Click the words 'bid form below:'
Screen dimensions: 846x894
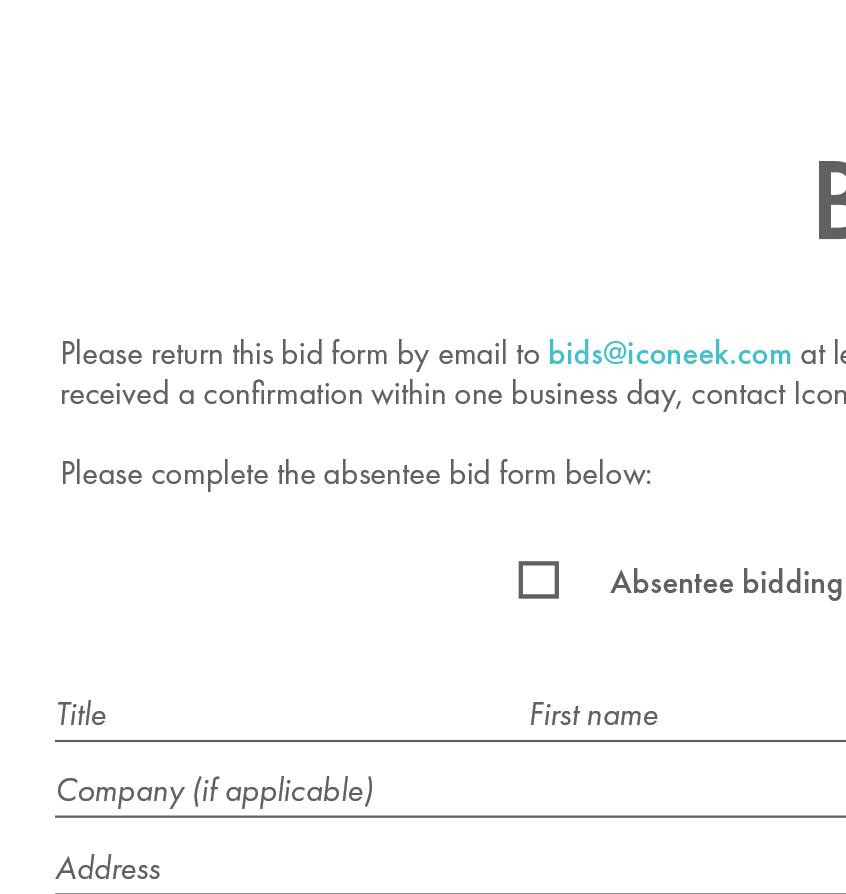(550, 474)
